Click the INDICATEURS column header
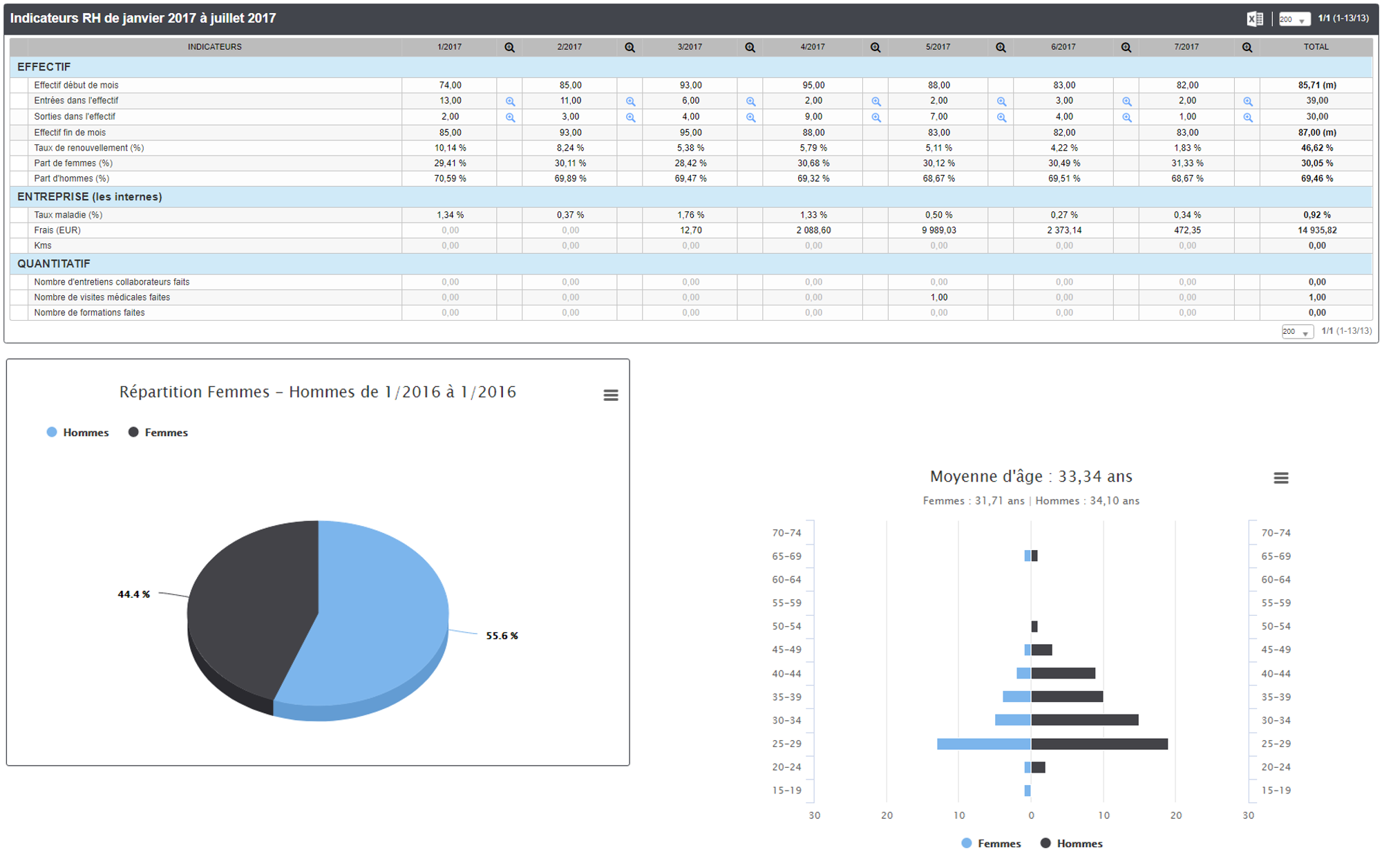1382x868 pixels. 215,47
